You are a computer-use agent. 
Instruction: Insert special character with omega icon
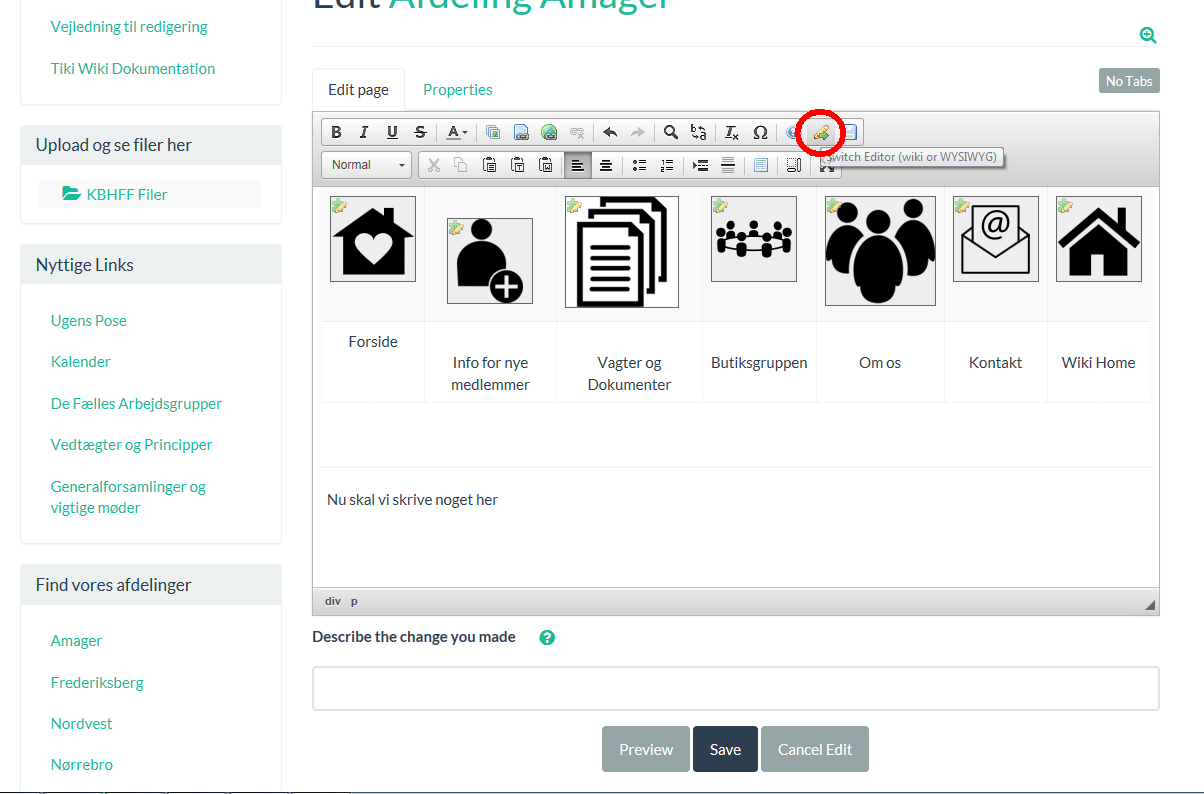(760, 132)
